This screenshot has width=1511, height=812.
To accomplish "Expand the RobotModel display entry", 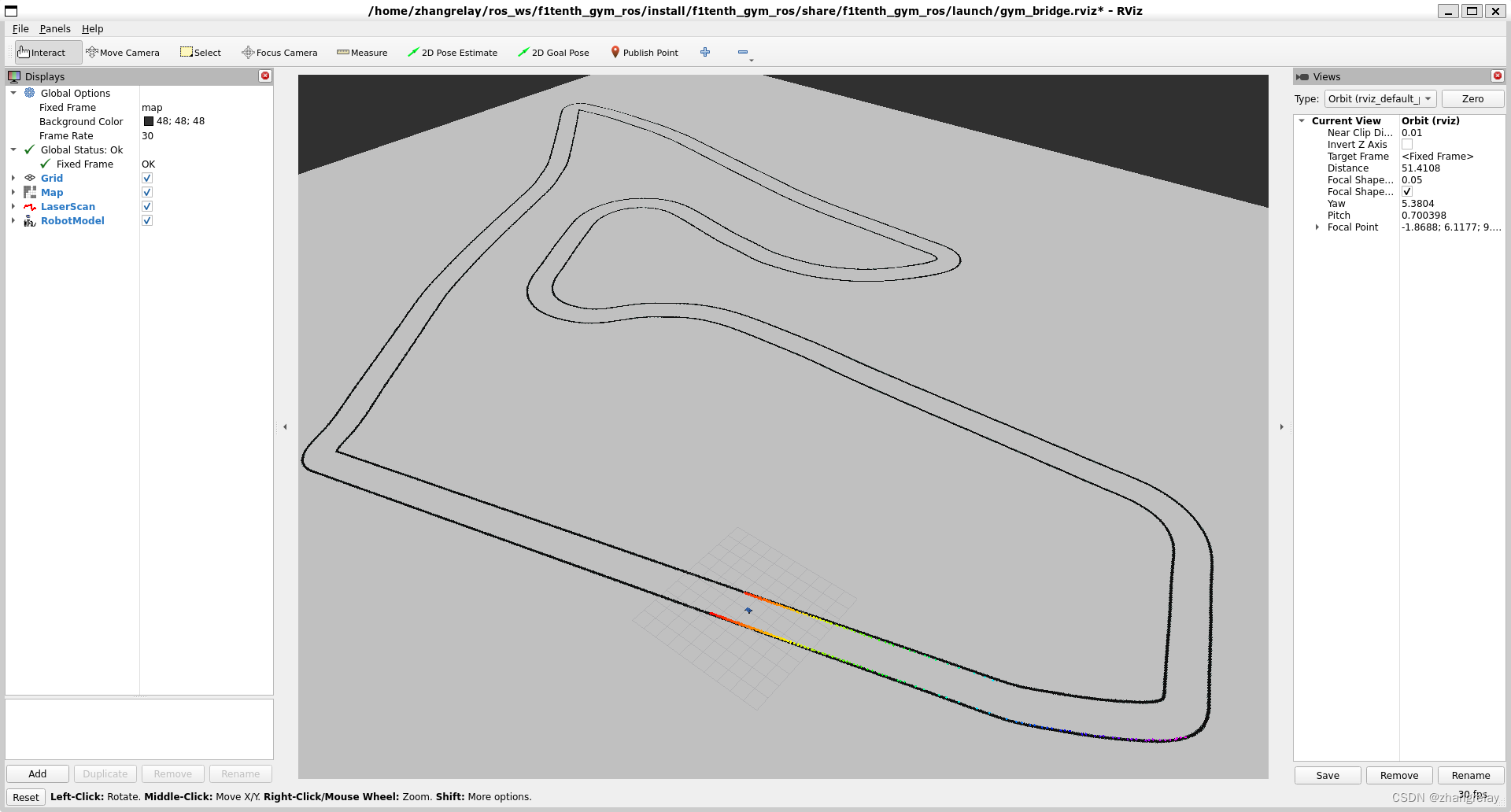I will (13, 221).
